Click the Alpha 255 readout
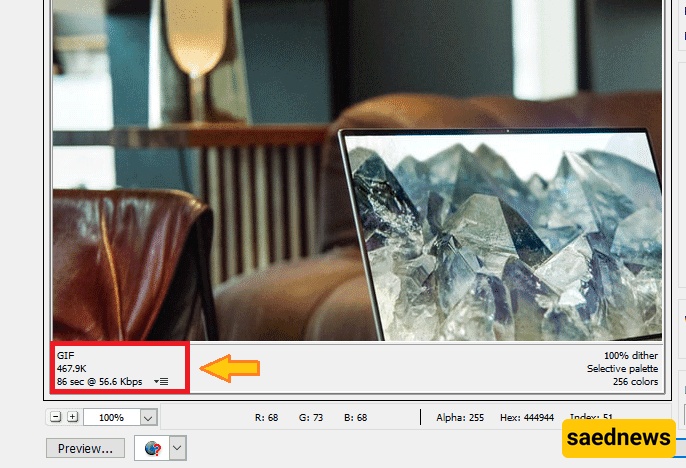This screenshot has height=468, width=686. click(x=459, y=417)
